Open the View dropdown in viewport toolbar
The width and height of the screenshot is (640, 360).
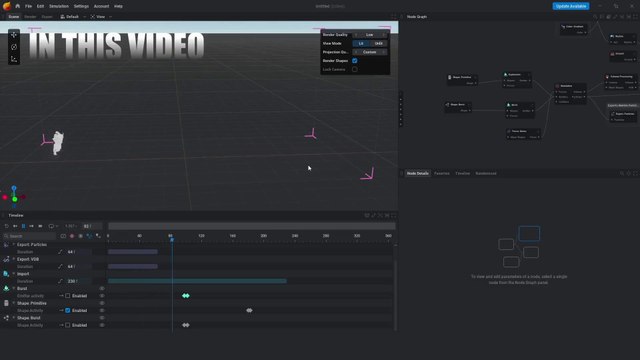click(x=100, y=17)
